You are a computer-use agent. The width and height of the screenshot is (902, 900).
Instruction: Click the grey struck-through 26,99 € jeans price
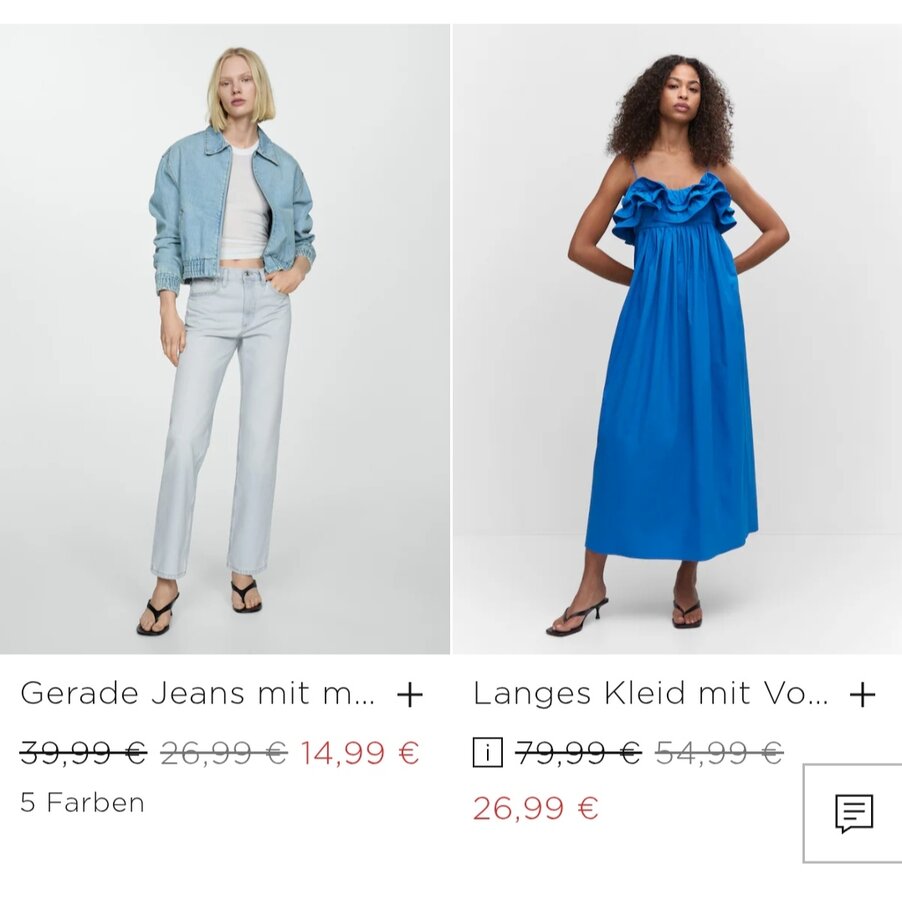point(224,752)
